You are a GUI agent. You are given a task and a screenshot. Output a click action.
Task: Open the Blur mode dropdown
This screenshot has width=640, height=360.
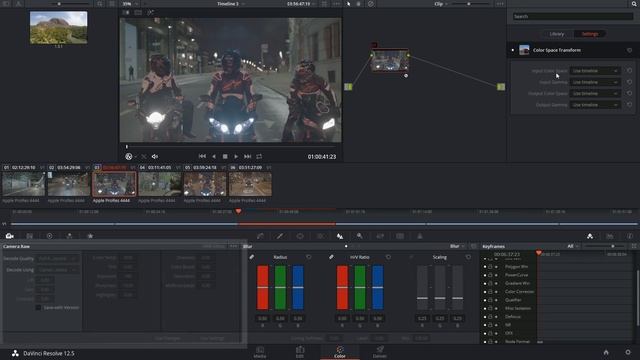pos(457,246)
